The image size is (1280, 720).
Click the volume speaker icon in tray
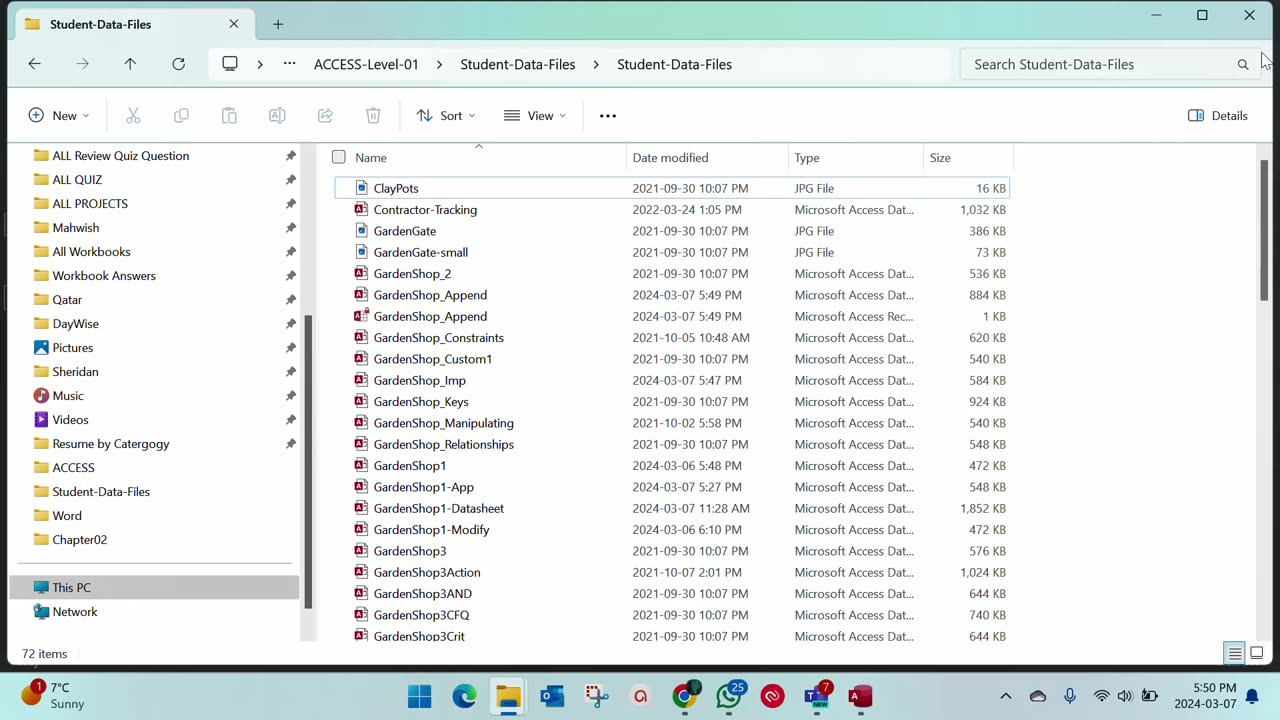click(1125, 696)
